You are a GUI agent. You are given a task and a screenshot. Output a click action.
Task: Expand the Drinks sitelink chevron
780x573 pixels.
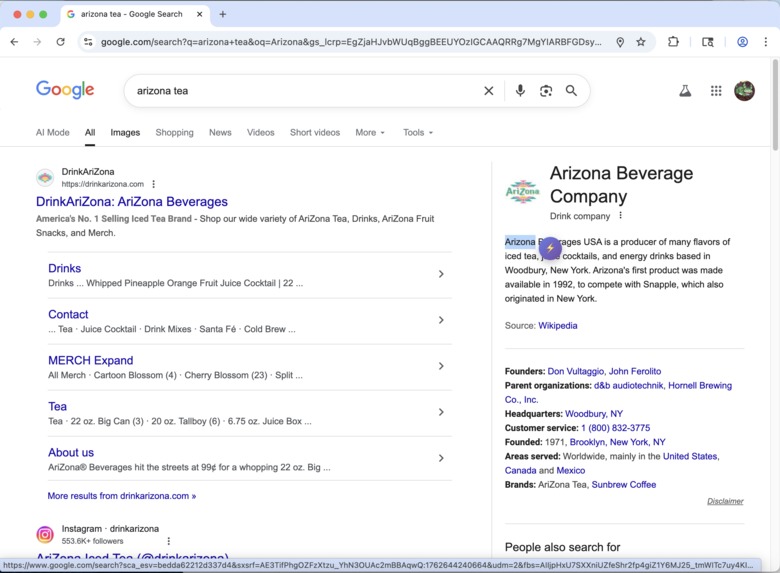click(x=441, y=274)
